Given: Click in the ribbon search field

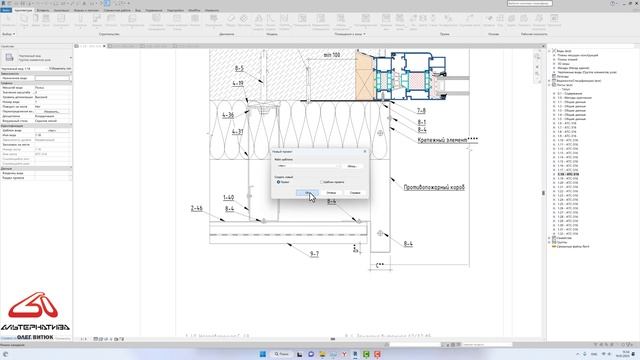Looking at the screenshot, I should pos(530,3).
